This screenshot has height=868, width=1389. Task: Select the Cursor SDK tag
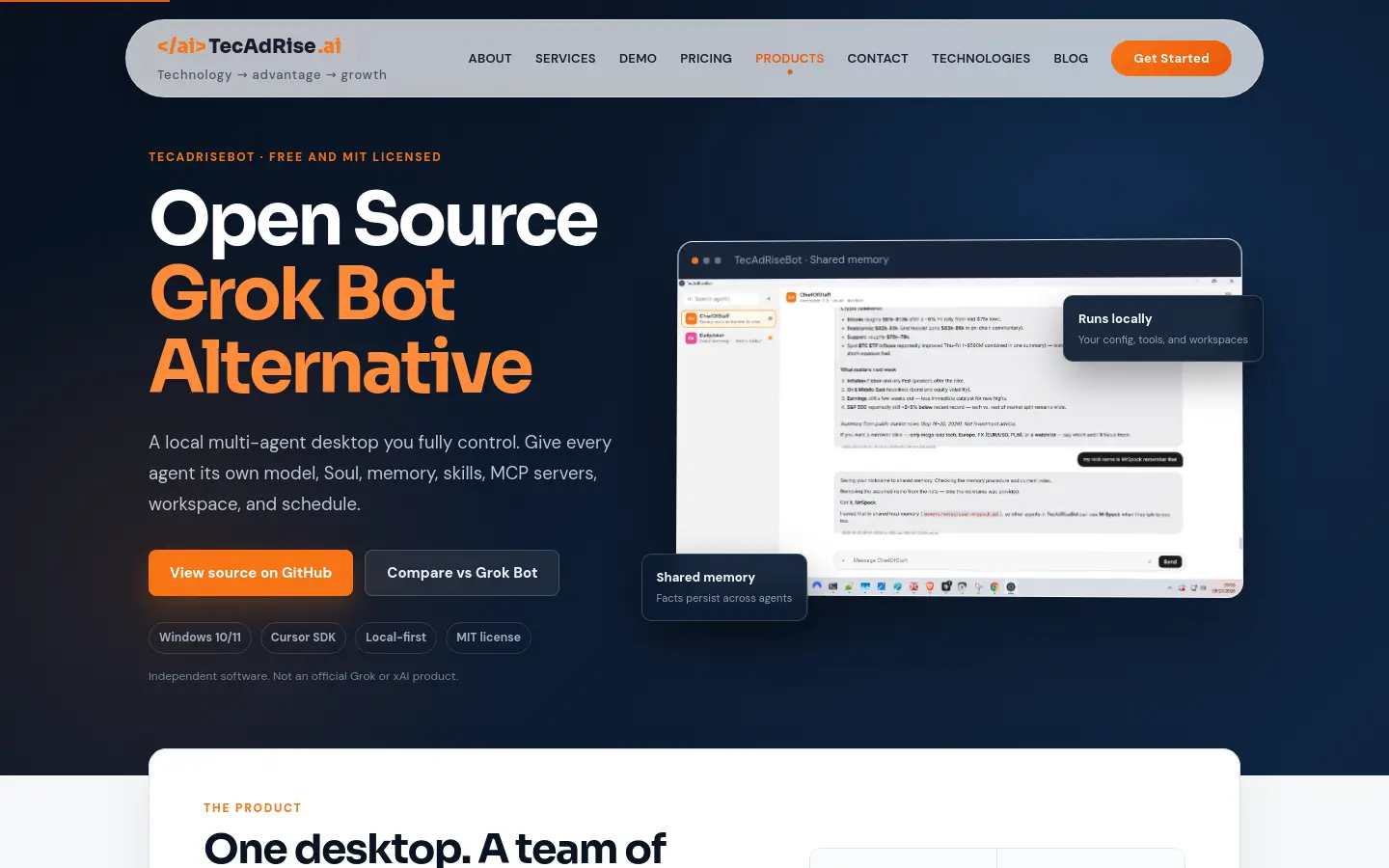[303, 637]
